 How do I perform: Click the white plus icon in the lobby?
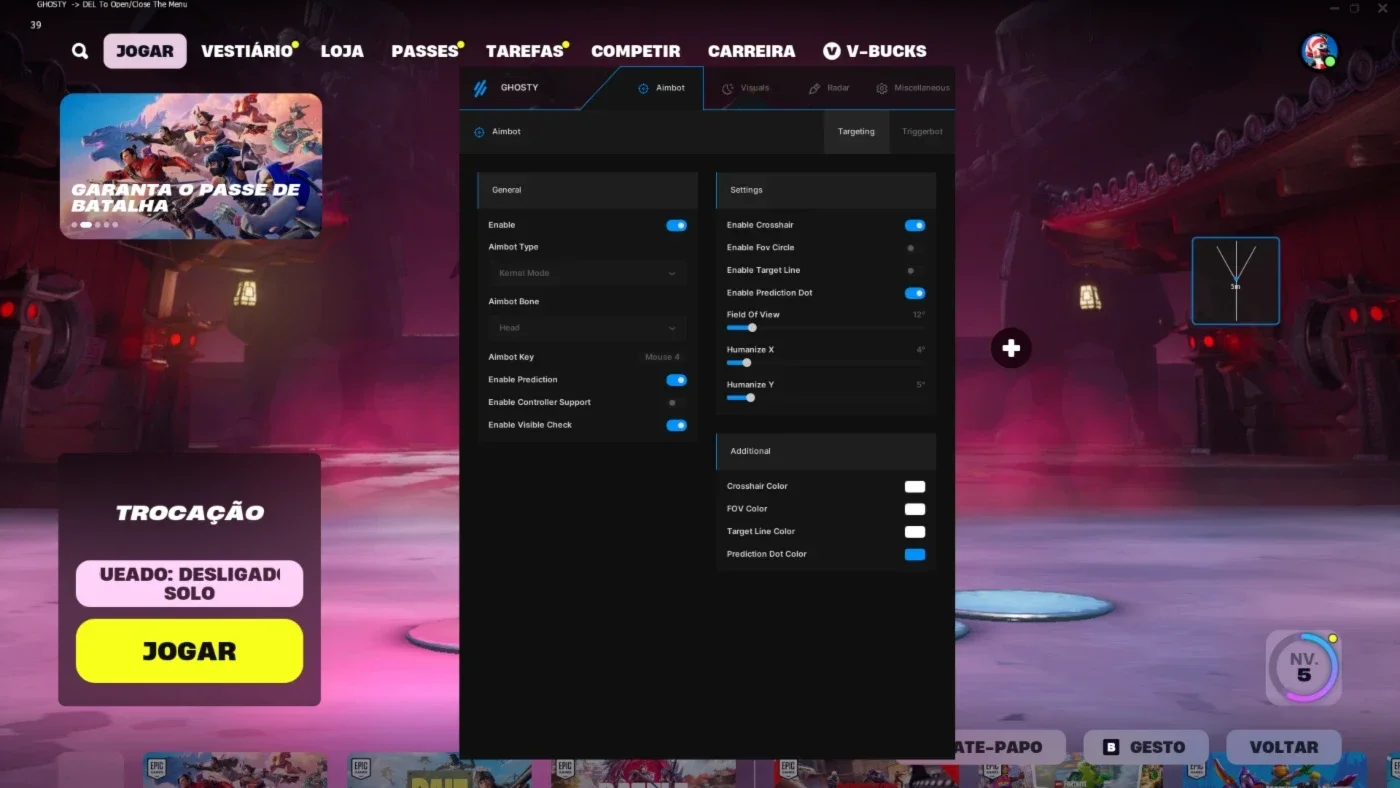1011,348
